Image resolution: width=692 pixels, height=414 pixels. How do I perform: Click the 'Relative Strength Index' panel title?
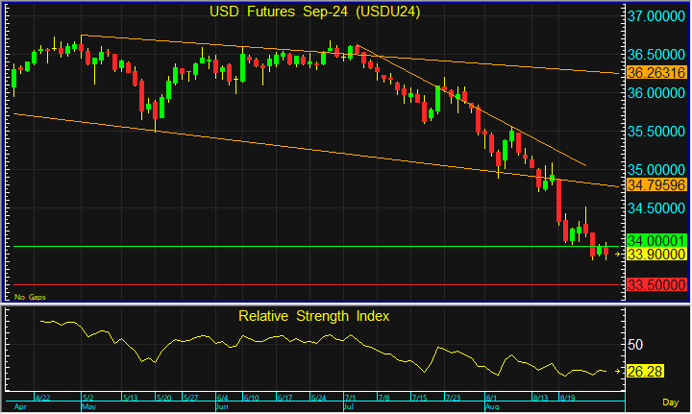(x=313, y=316)
